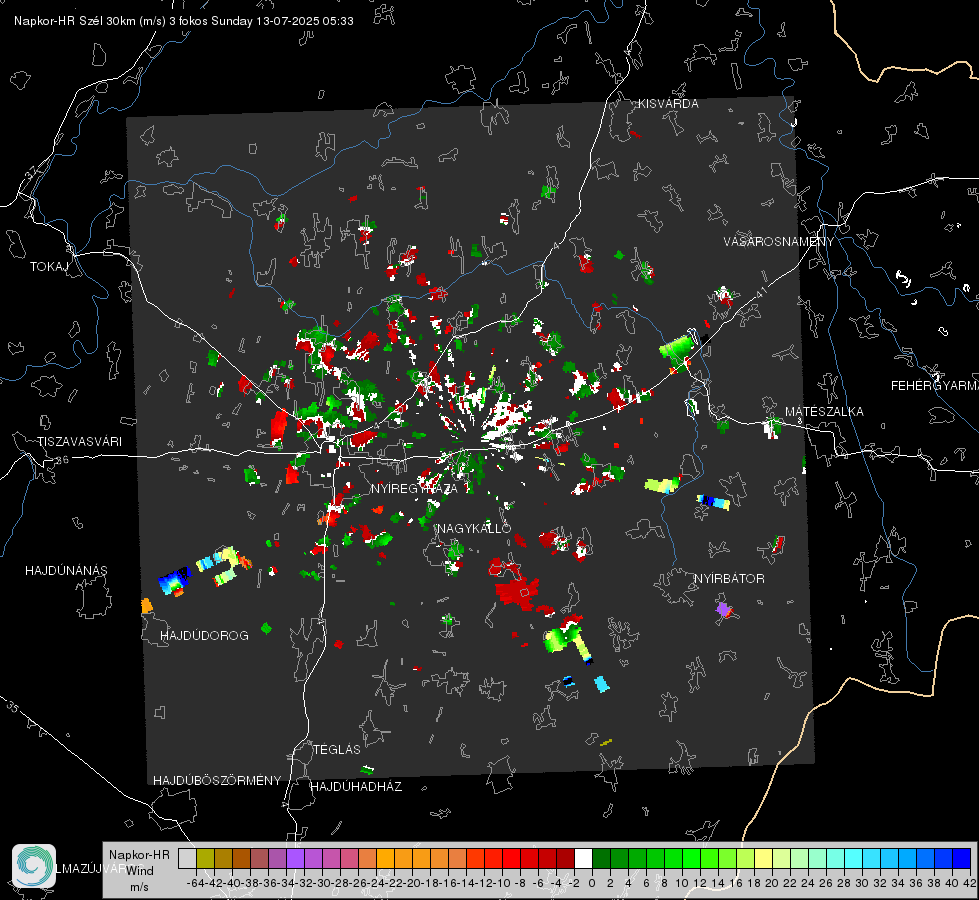Screen dimensions: 979x900
Task: Click the 'm/s' unit label in the legend
Action: click(139, 887)
